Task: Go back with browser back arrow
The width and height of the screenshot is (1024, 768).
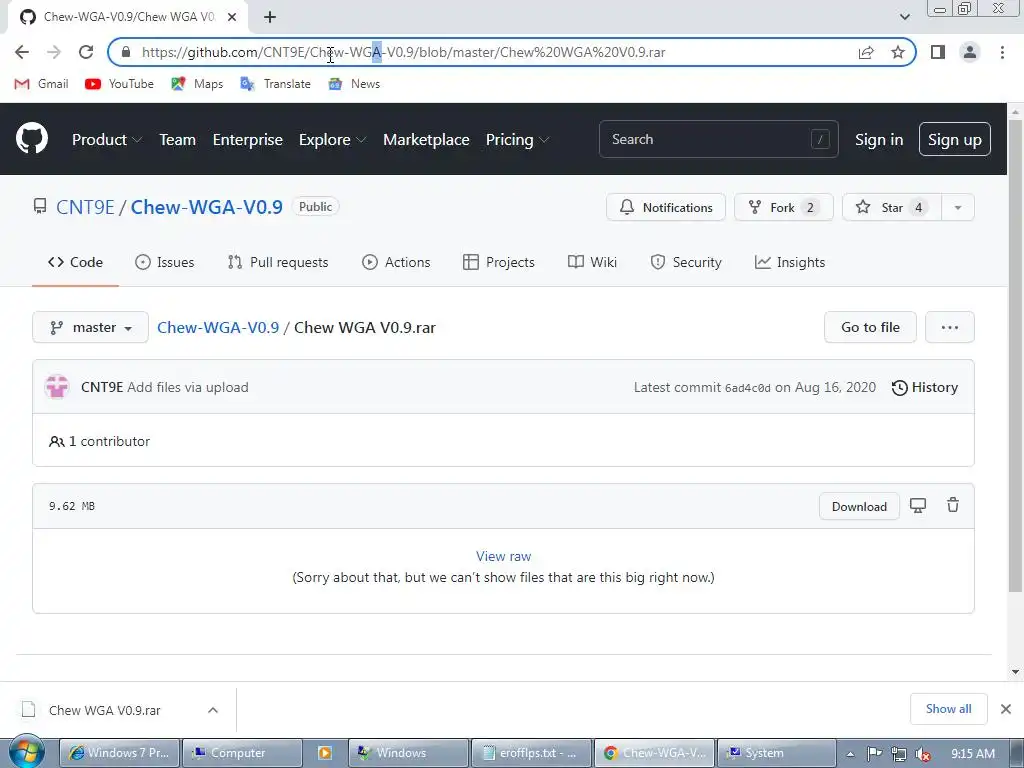Action: tap(22, 52)
